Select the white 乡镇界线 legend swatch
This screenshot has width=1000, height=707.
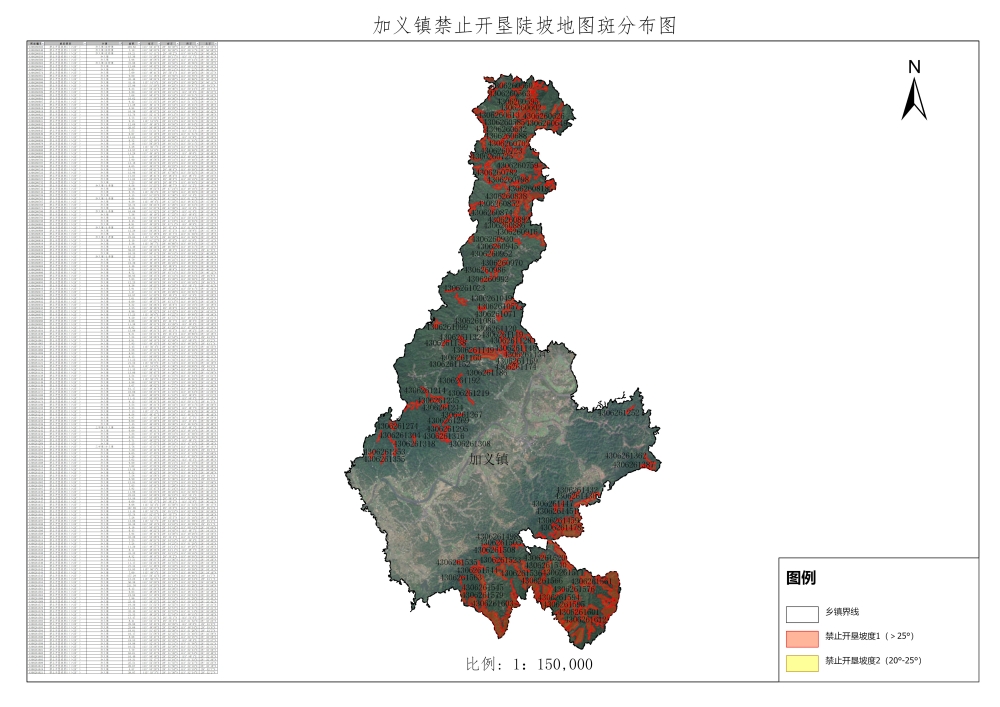click(802, 612)
